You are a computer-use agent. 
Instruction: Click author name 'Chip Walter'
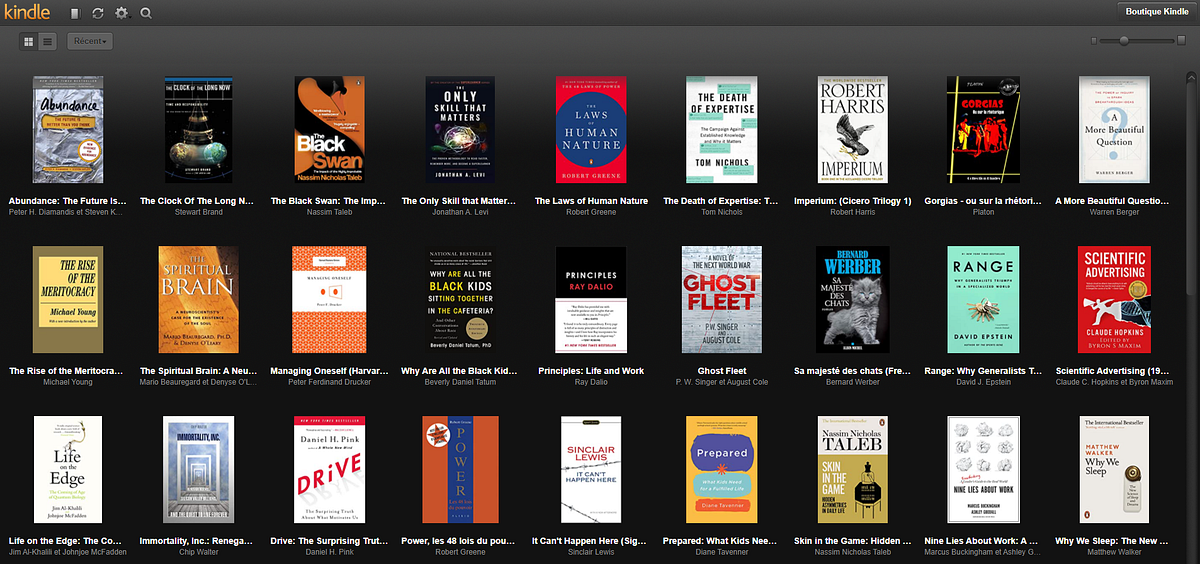click(x=199, y=553)
